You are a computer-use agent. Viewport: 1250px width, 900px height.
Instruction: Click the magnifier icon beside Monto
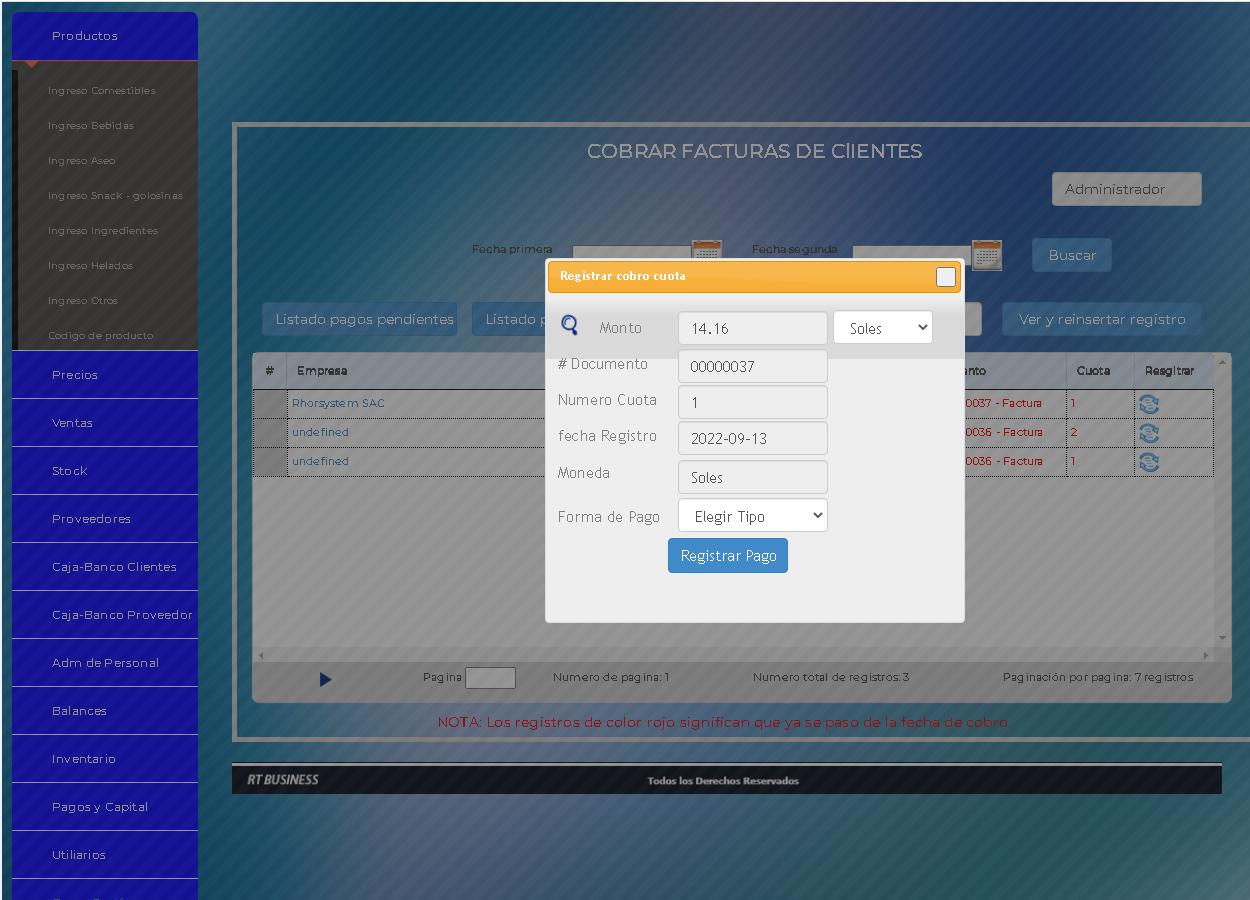click(x=569, y=325)
